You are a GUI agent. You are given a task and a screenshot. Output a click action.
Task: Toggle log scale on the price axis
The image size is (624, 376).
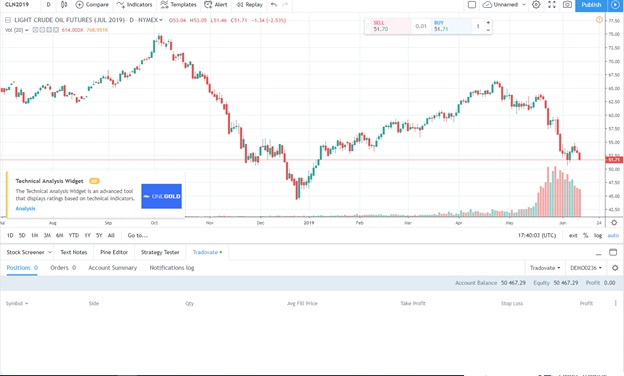pos(598,236)
